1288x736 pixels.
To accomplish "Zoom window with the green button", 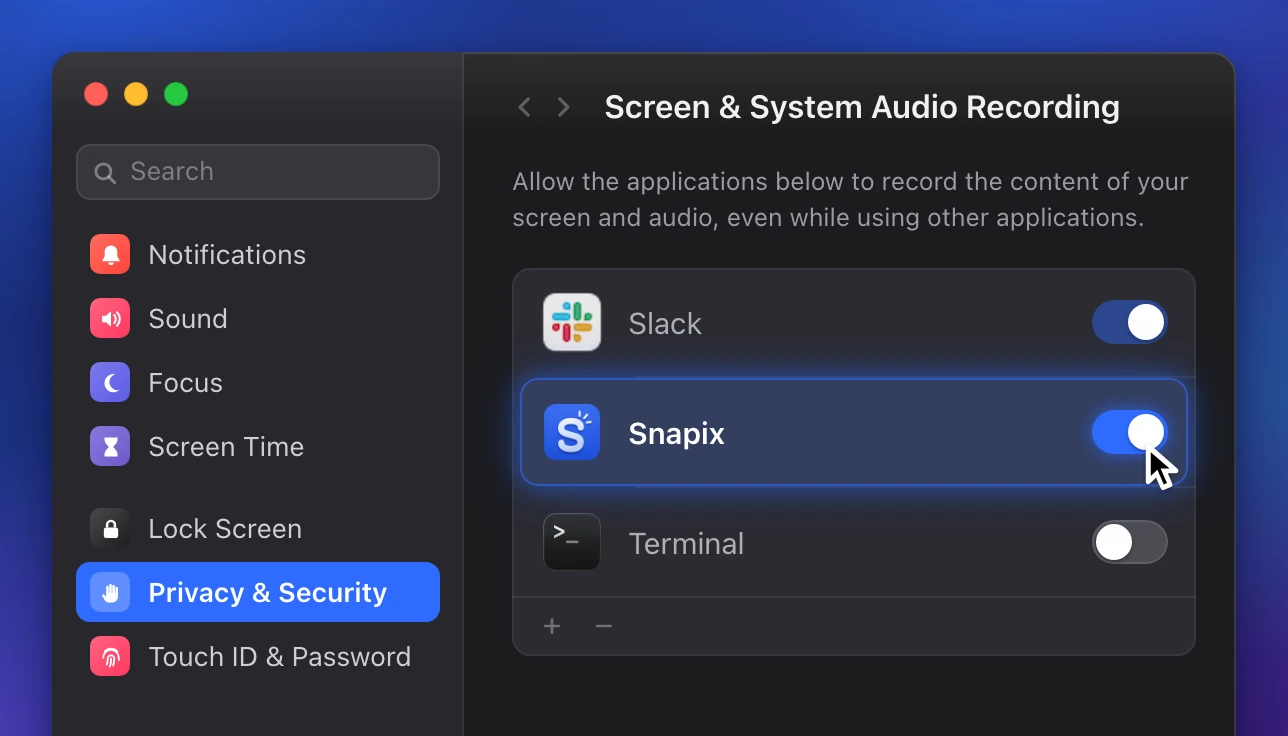I will tap(176, 94).
